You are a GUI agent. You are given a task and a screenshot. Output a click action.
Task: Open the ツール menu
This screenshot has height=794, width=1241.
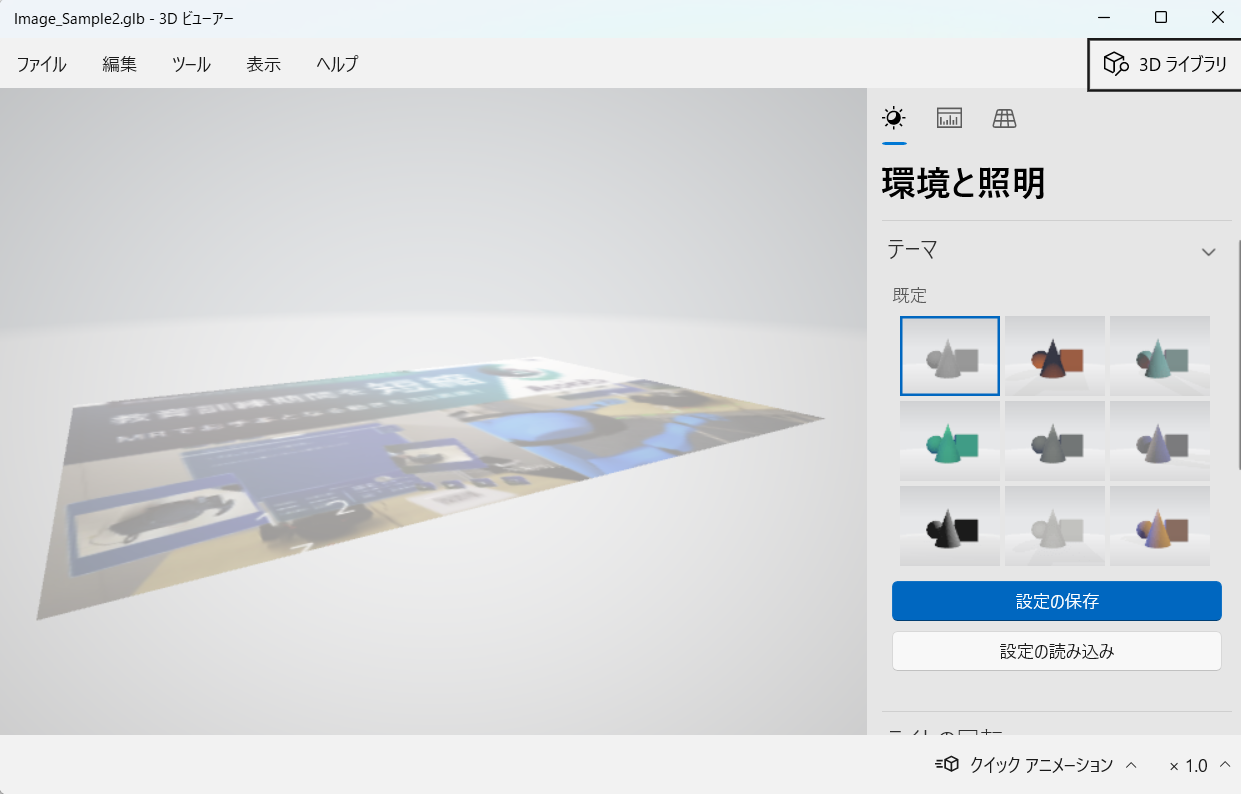pos(191,64)
